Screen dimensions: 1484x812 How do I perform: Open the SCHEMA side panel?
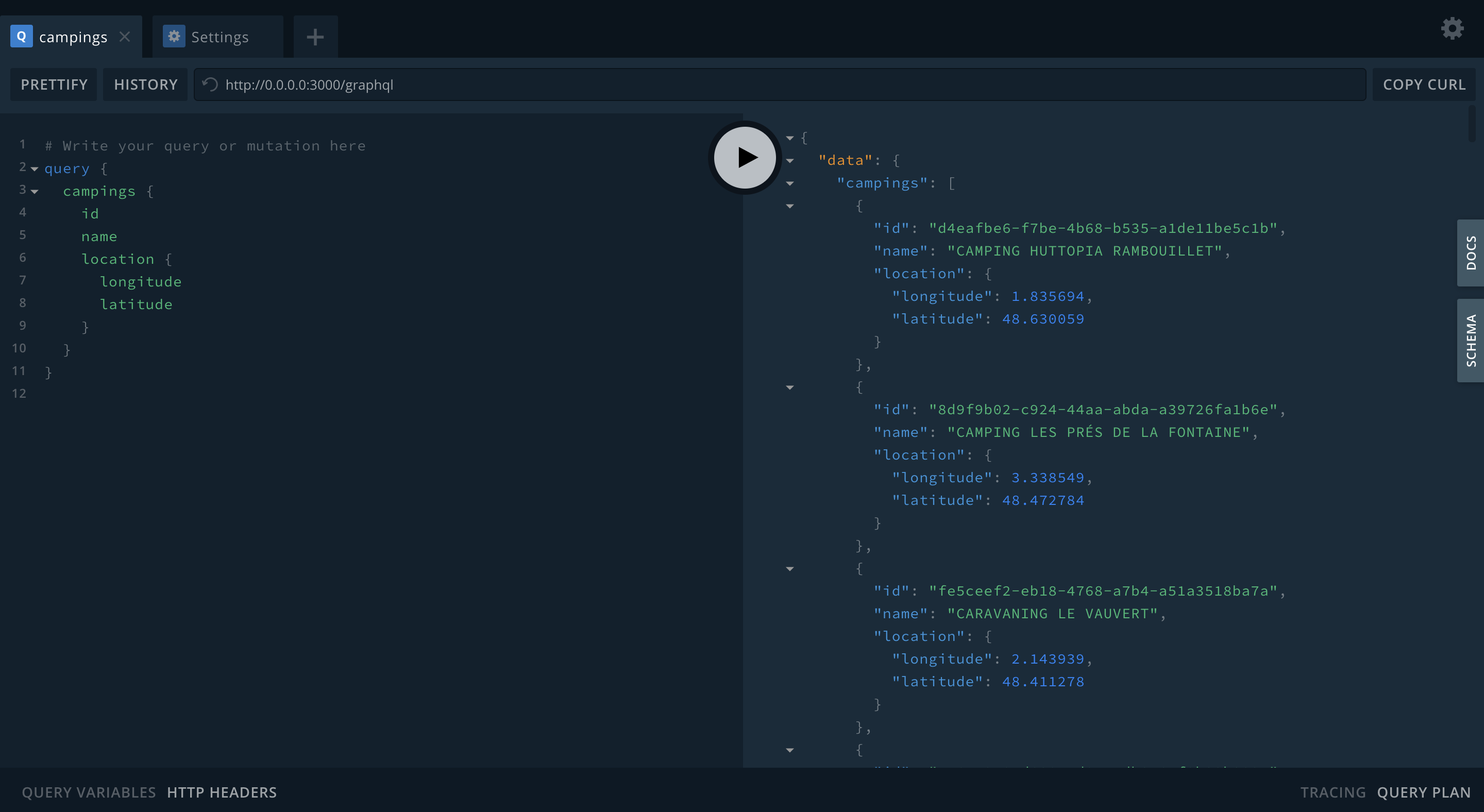click(x=1470, y=341)
